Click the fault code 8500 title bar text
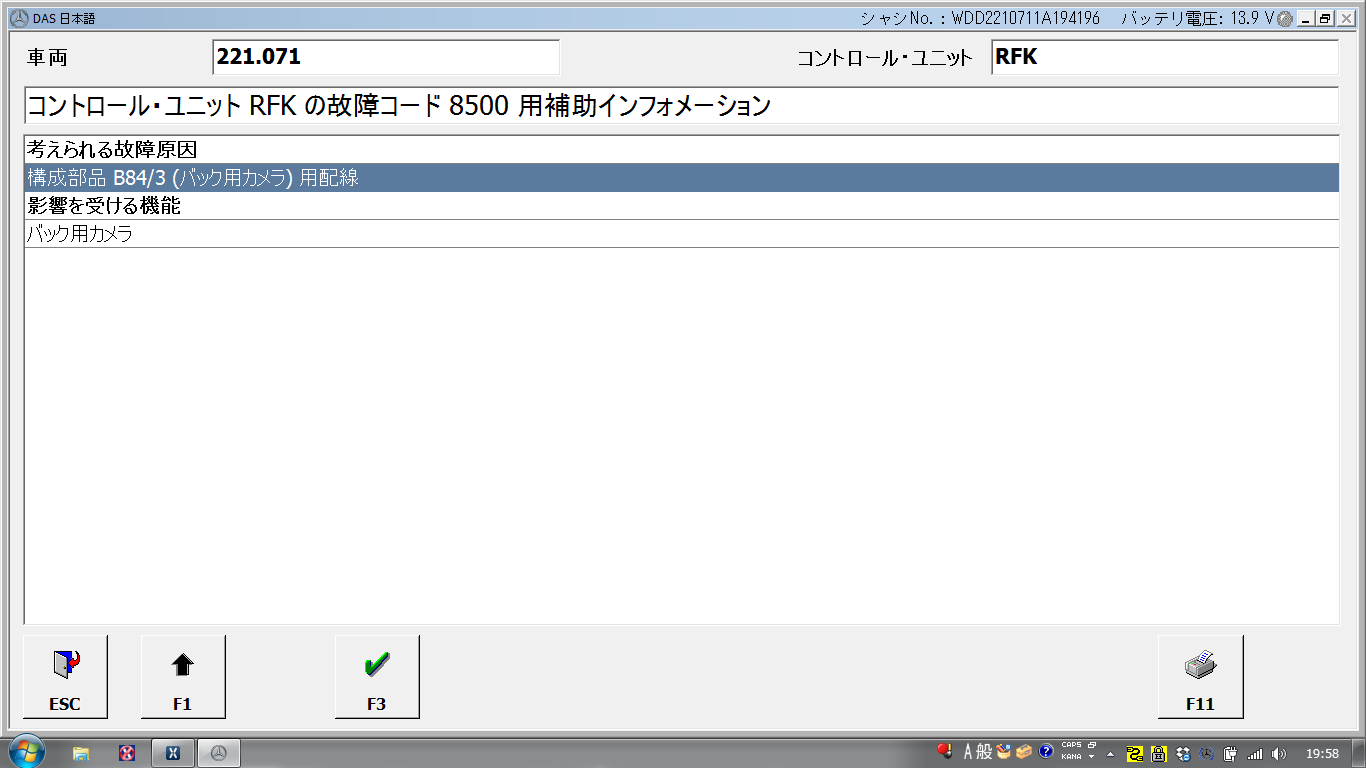1366x768 pixels. point(399,105)
